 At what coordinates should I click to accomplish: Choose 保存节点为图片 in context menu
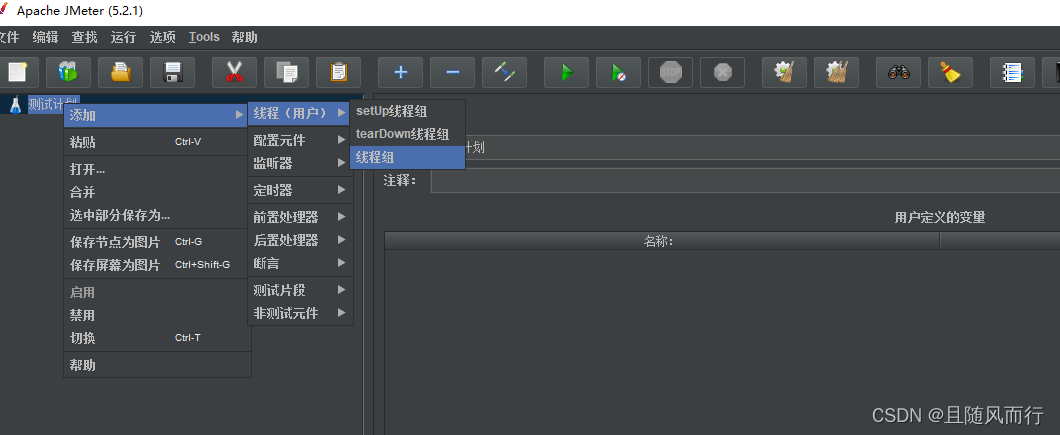156,242
